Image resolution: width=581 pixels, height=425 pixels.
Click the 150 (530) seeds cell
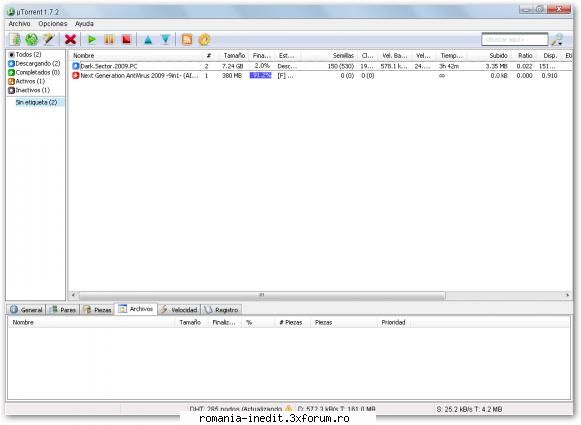click(x=341, y=66)
